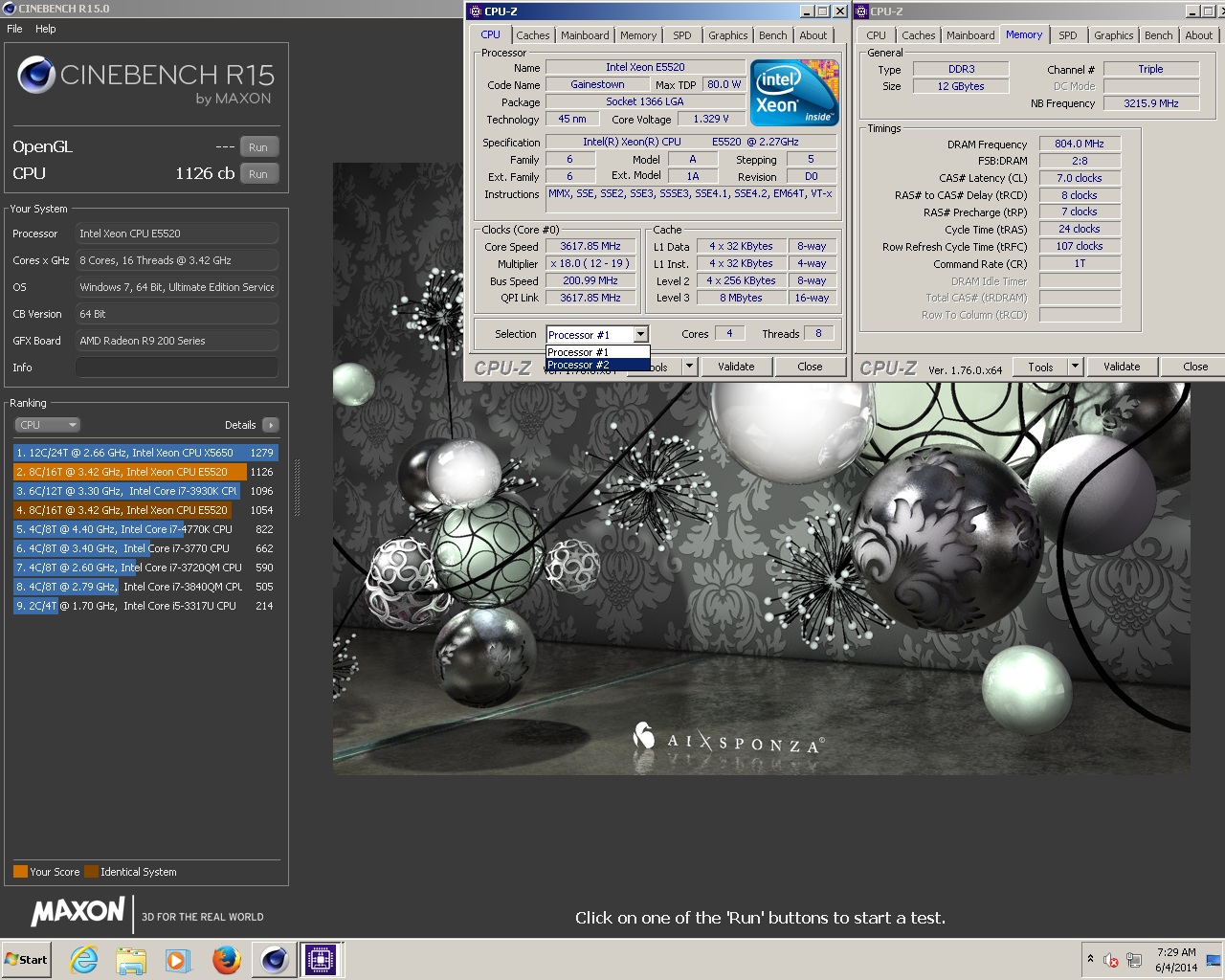Switch to Bench tab in right CPU-Z window
The width and height of the screenshot is (1225, 980).
[1159, 35]
